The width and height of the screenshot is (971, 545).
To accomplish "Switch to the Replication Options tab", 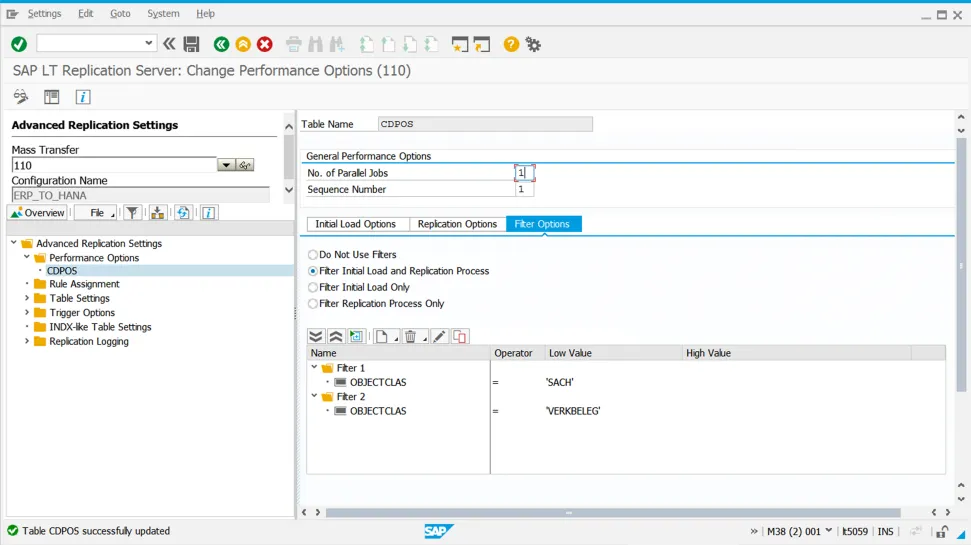I will point(457,224).
